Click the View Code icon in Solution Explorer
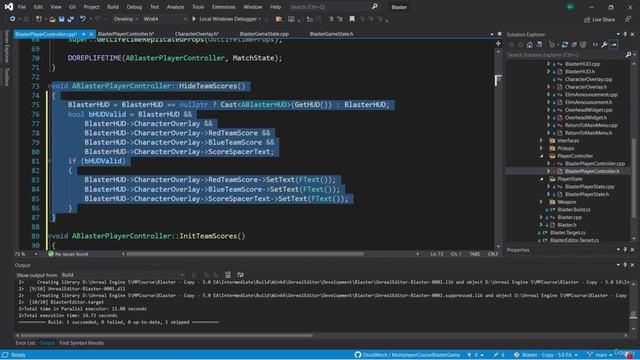 pyautogui.click(x=595, y=44)
